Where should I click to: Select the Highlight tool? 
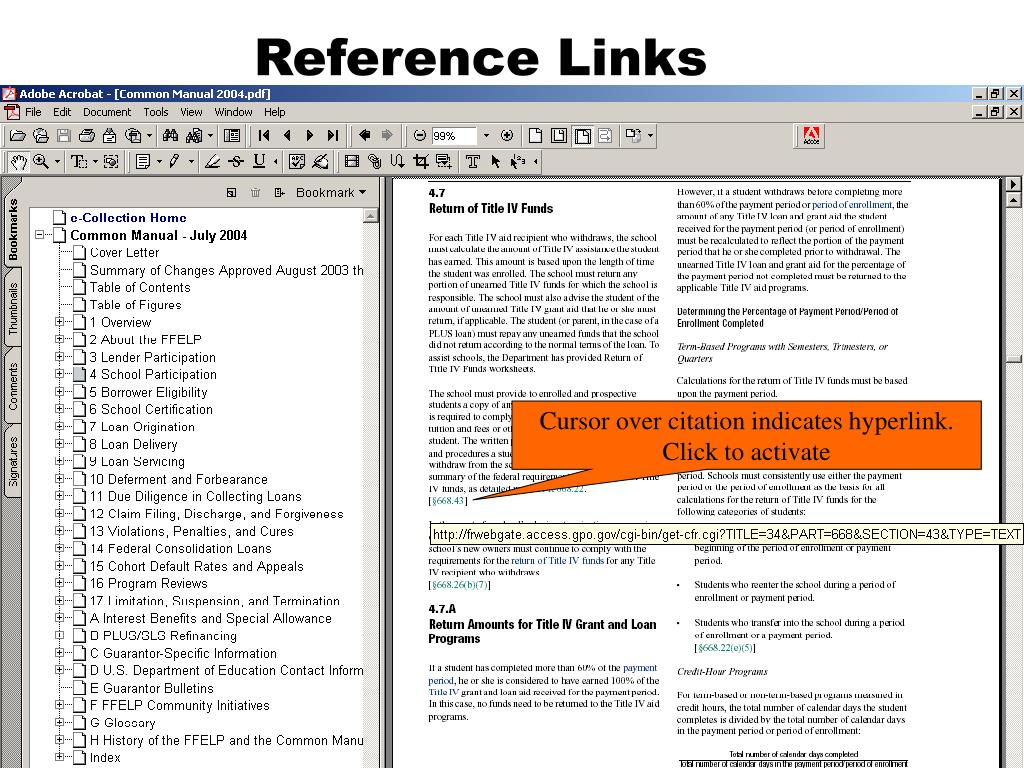coord(212,161)
